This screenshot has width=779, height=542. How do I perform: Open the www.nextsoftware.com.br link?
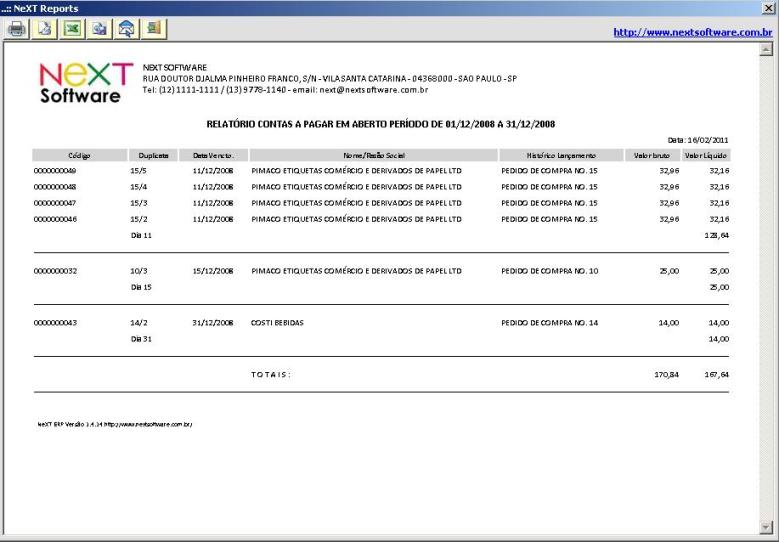693,32
